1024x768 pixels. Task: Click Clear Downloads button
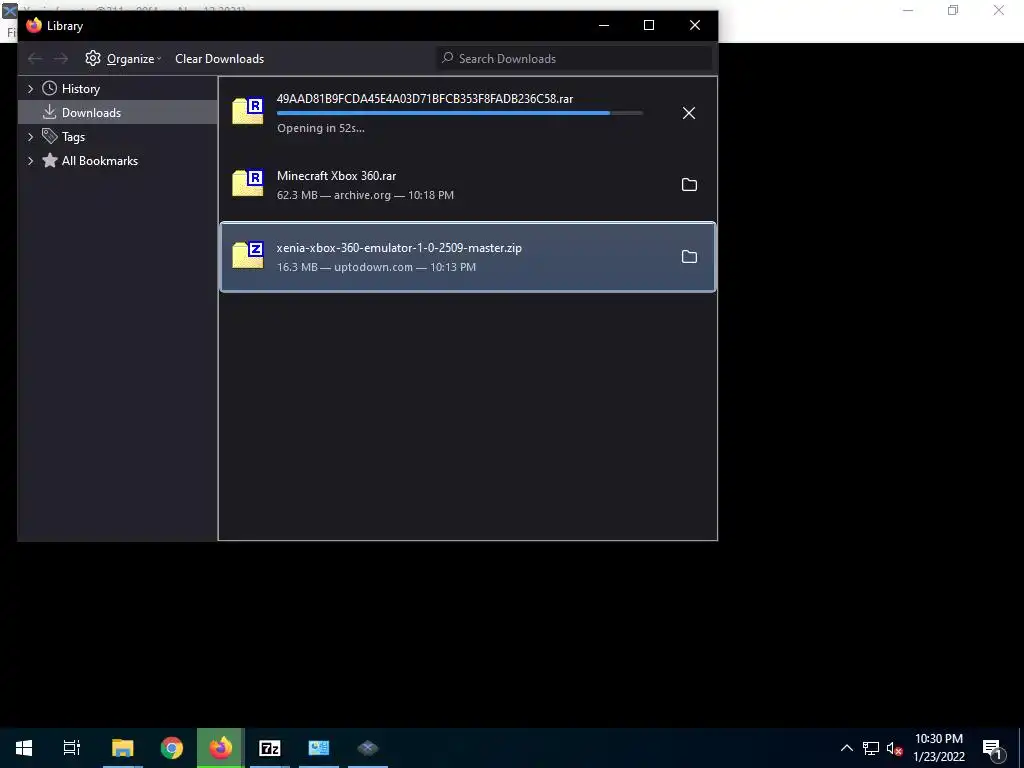219,59
